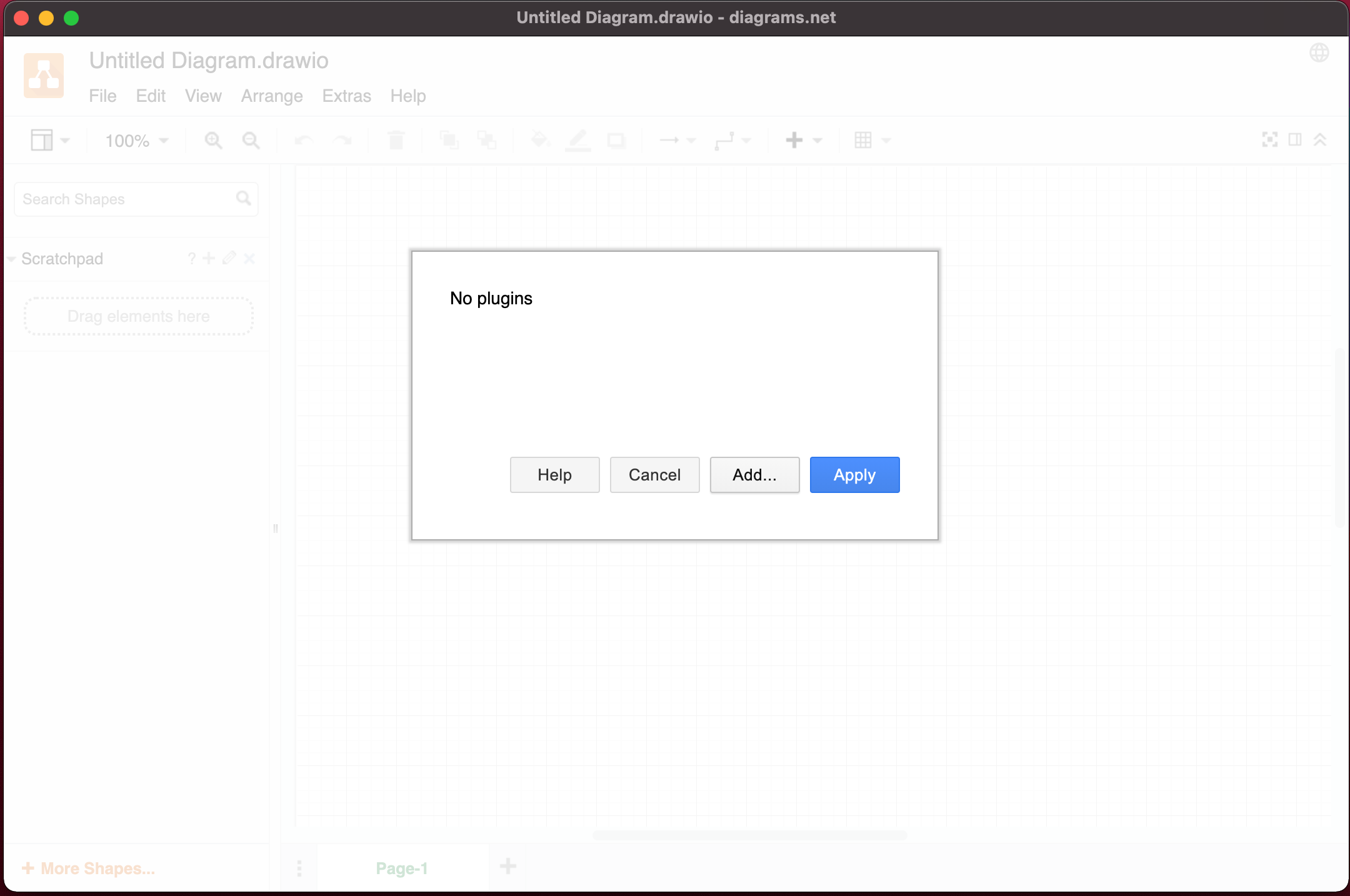Click the Redo arrow icon
This screenshot has width=1350, height=896.
tap(342, 140)
